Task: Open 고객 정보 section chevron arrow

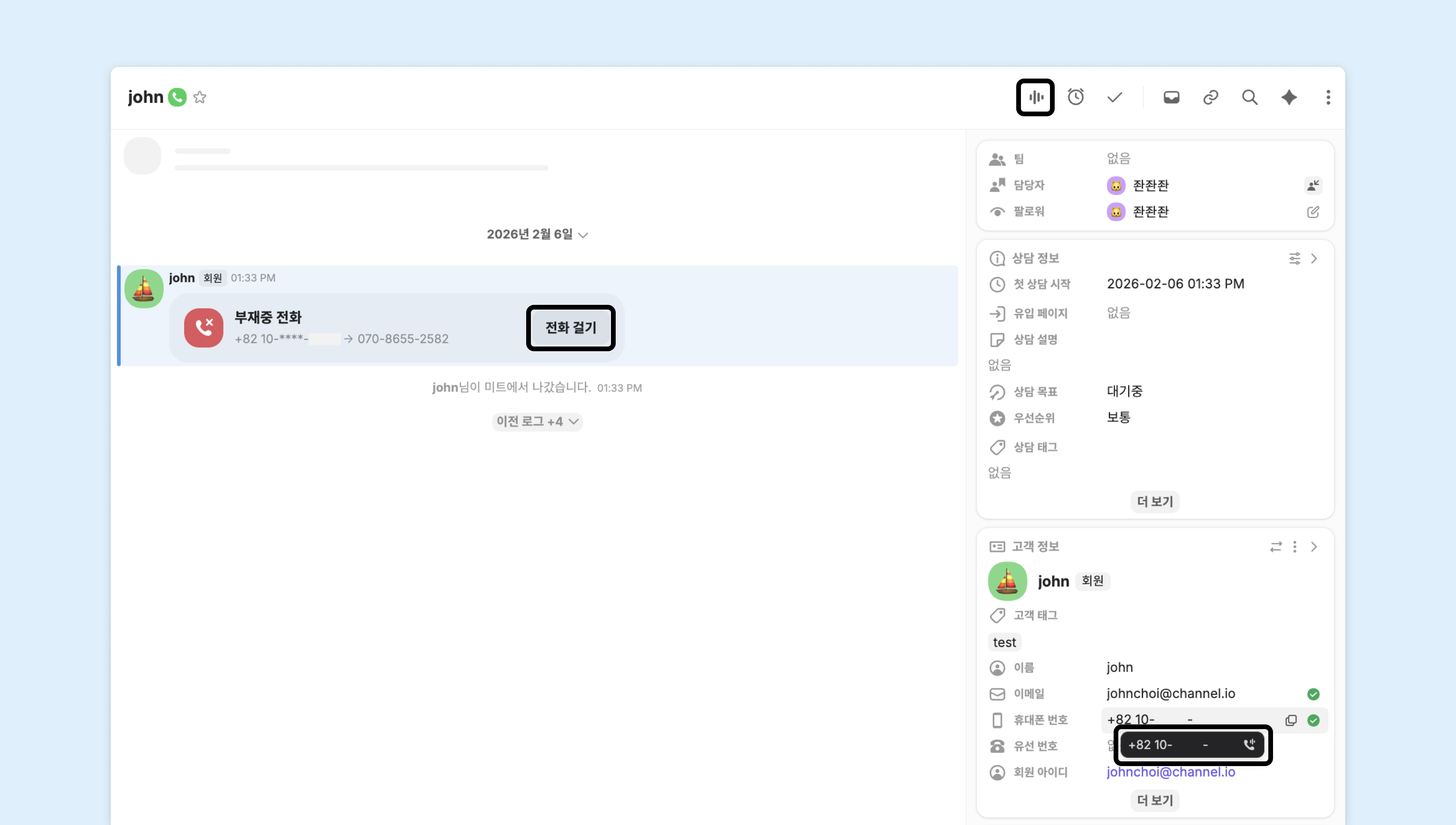Action: [x=1314, y=547]
